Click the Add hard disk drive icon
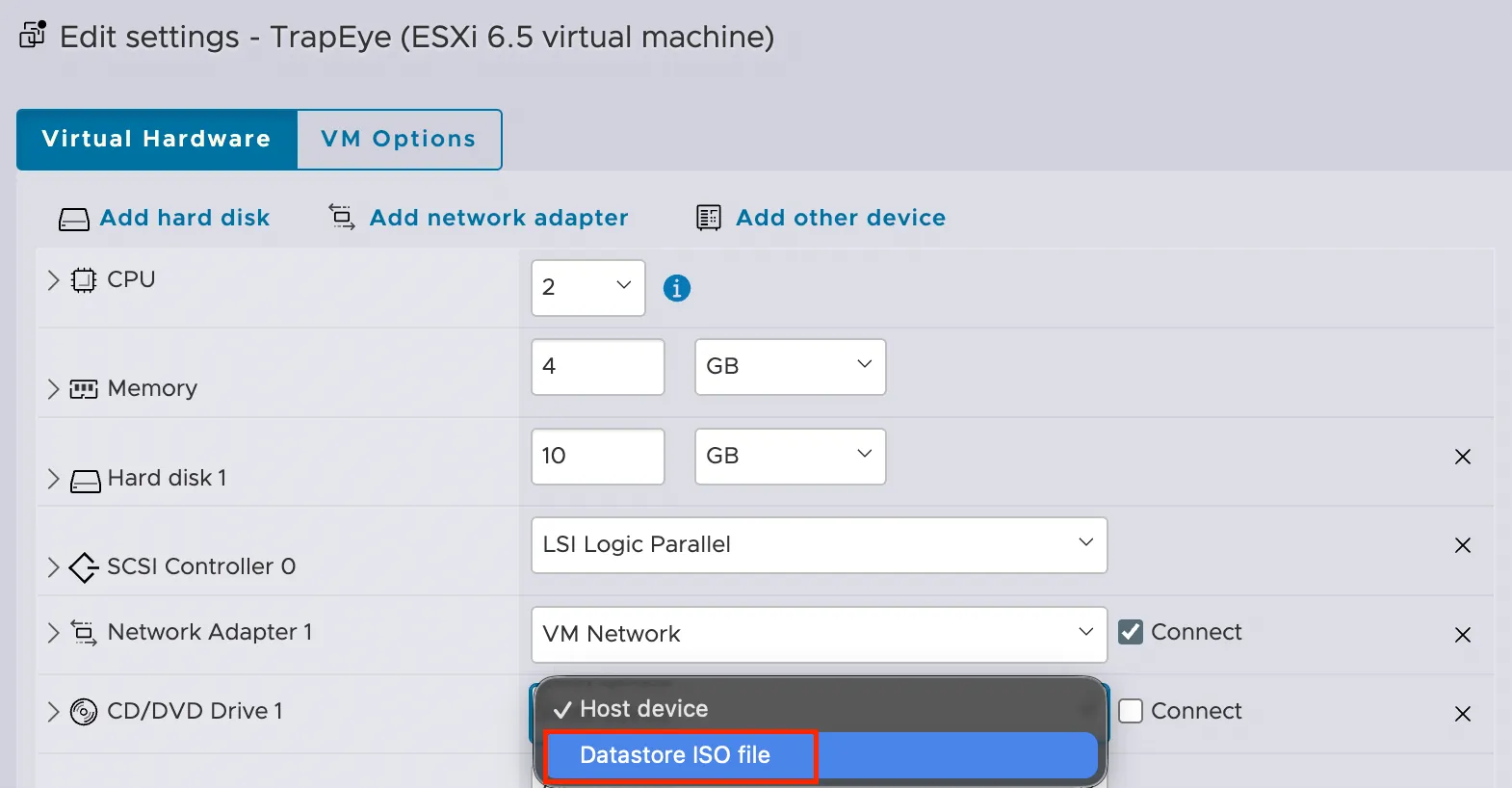 pos(74,220)
